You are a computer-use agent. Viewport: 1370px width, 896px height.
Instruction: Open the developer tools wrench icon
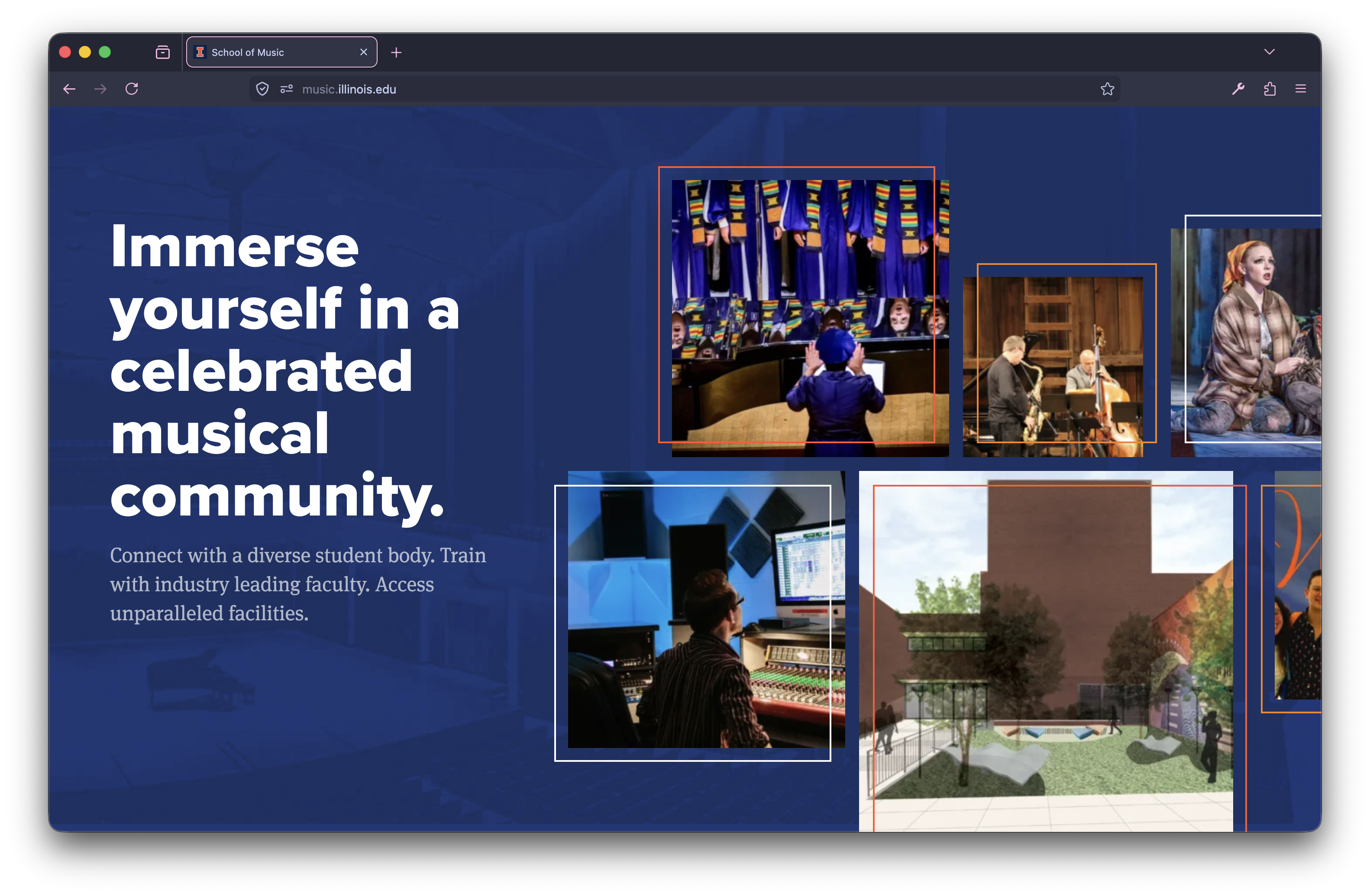(1238, 89)
